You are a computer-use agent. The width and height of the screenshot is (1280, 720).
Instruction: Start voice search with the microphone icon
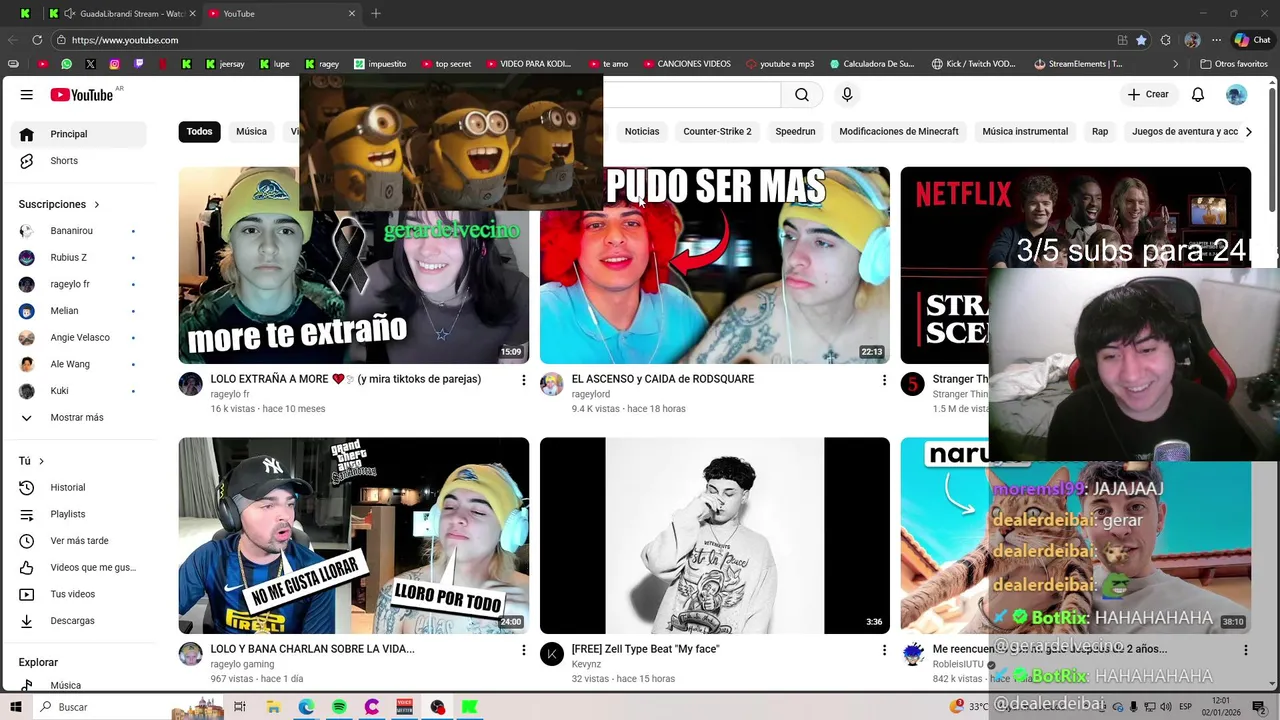tap(847, 94)
